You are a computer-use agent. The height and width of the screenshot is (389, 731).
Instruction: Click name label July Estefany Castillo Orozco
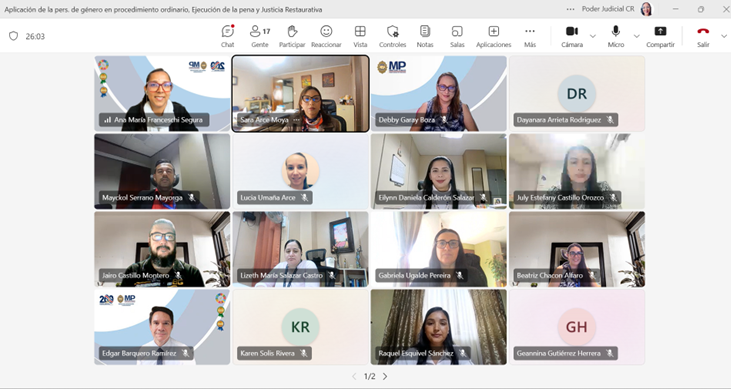560,198
